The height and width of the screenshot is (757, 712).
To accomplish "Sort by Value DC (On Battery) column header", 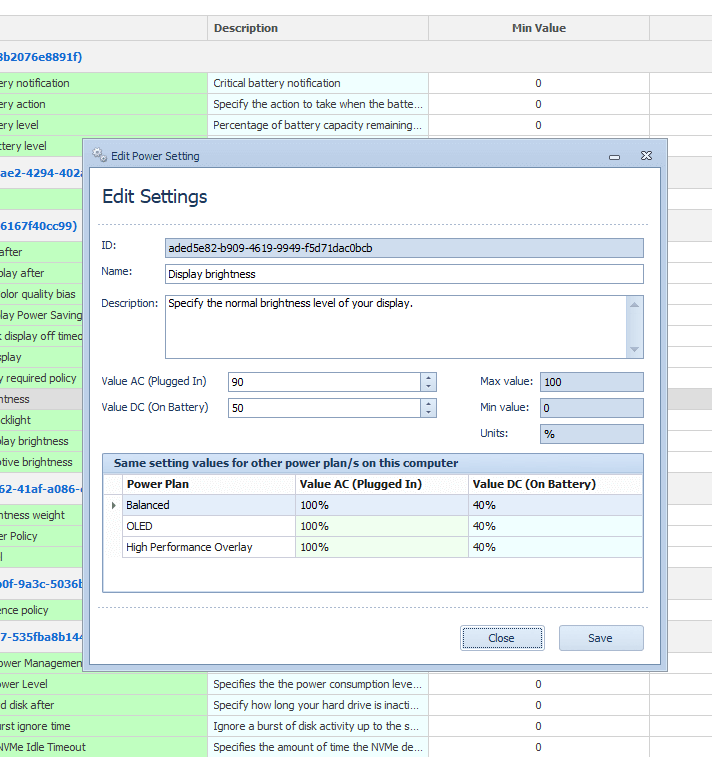I will click(x=555, y=484).
